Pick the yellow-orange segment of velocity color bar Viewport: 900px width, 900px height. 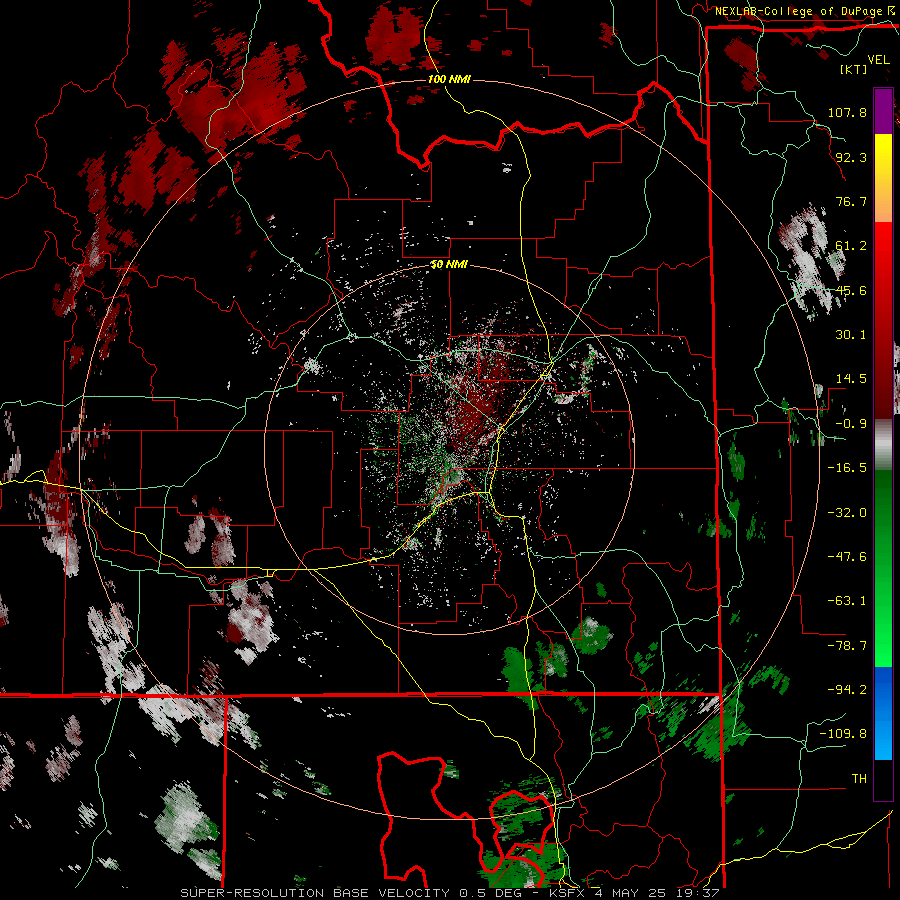[x=883, y=178]
